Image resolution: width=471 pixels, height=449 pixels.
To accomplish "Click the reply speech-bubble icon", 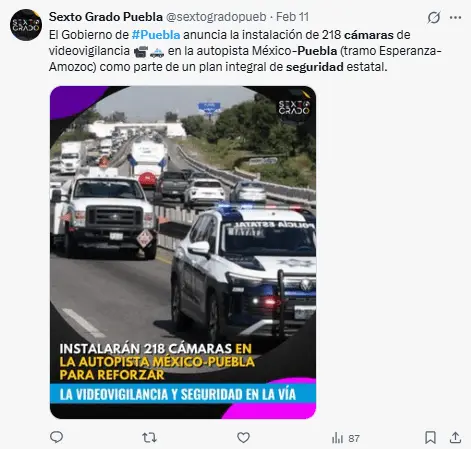I will (56, 437).
